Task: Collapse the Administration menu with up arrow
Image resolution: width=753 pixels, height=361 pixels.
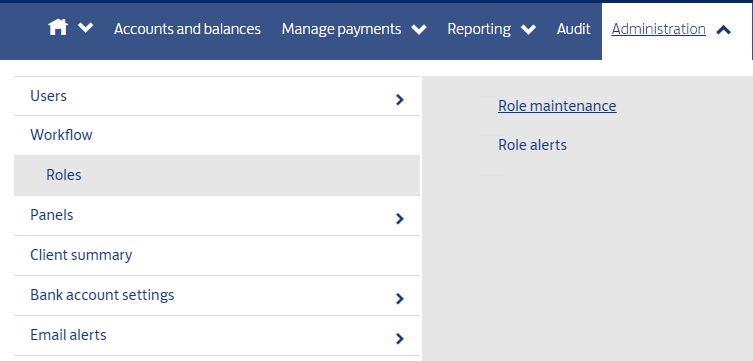Action: 723,30
